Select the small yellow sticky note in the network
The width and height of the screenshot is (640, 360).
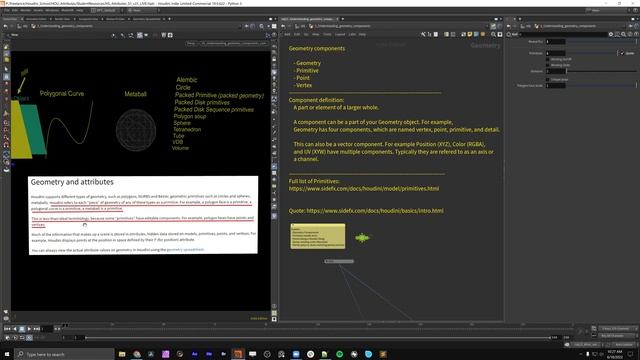coord(318,236)
